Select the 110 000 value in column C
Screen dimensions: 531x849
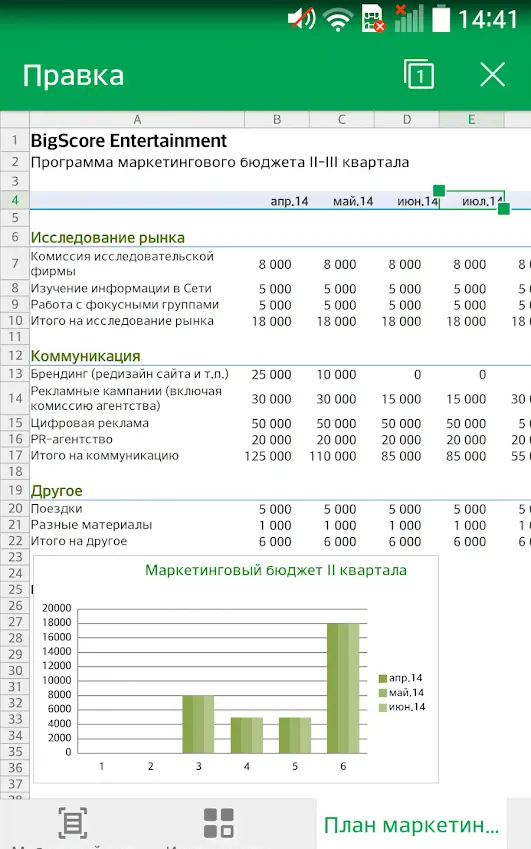tap(332, 456)
